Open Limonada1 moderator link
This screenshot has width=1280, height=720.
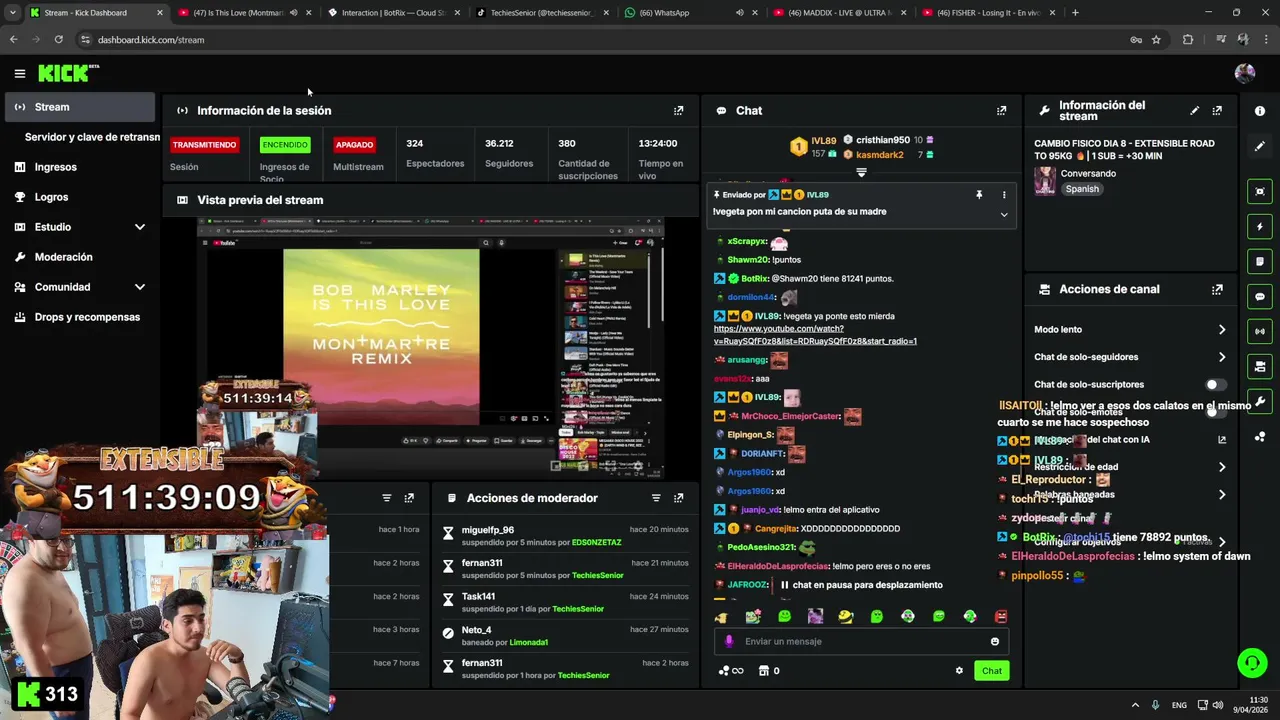529,643
